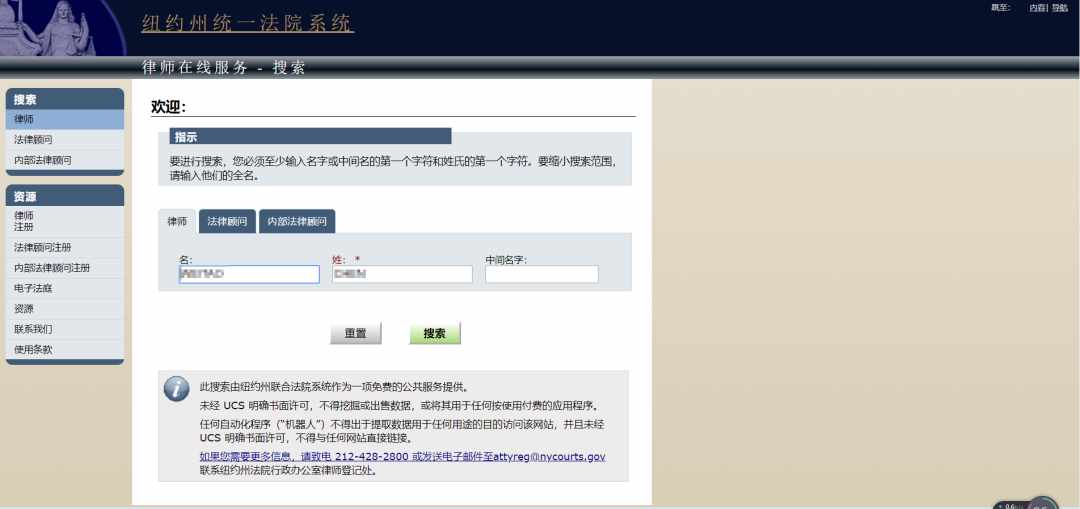The height and width of the screenshot is (509, 1080).
Task: Open the 纽约州统一法院系统 header link
Action: pyautogui.click(x=247, y=23)
